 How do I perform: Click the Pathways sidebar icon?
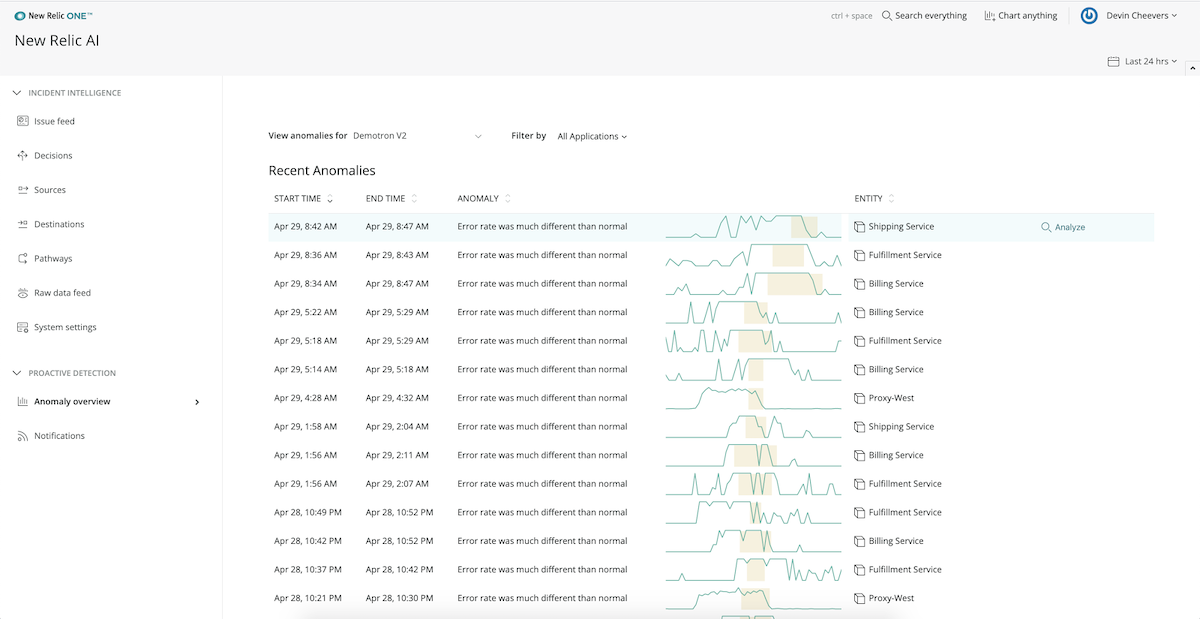click(23, 259)
